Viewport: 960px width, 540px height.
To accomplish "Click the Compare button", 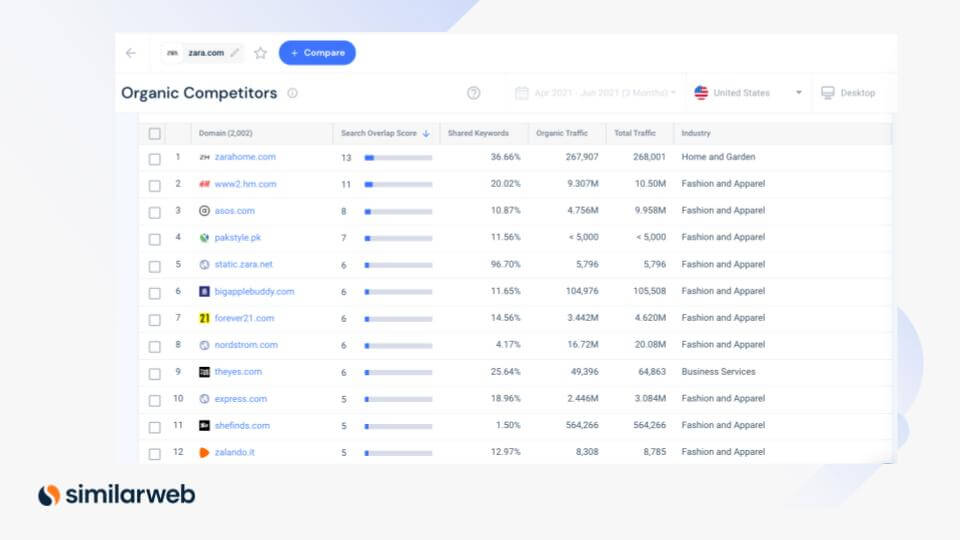I will point(317,53).
